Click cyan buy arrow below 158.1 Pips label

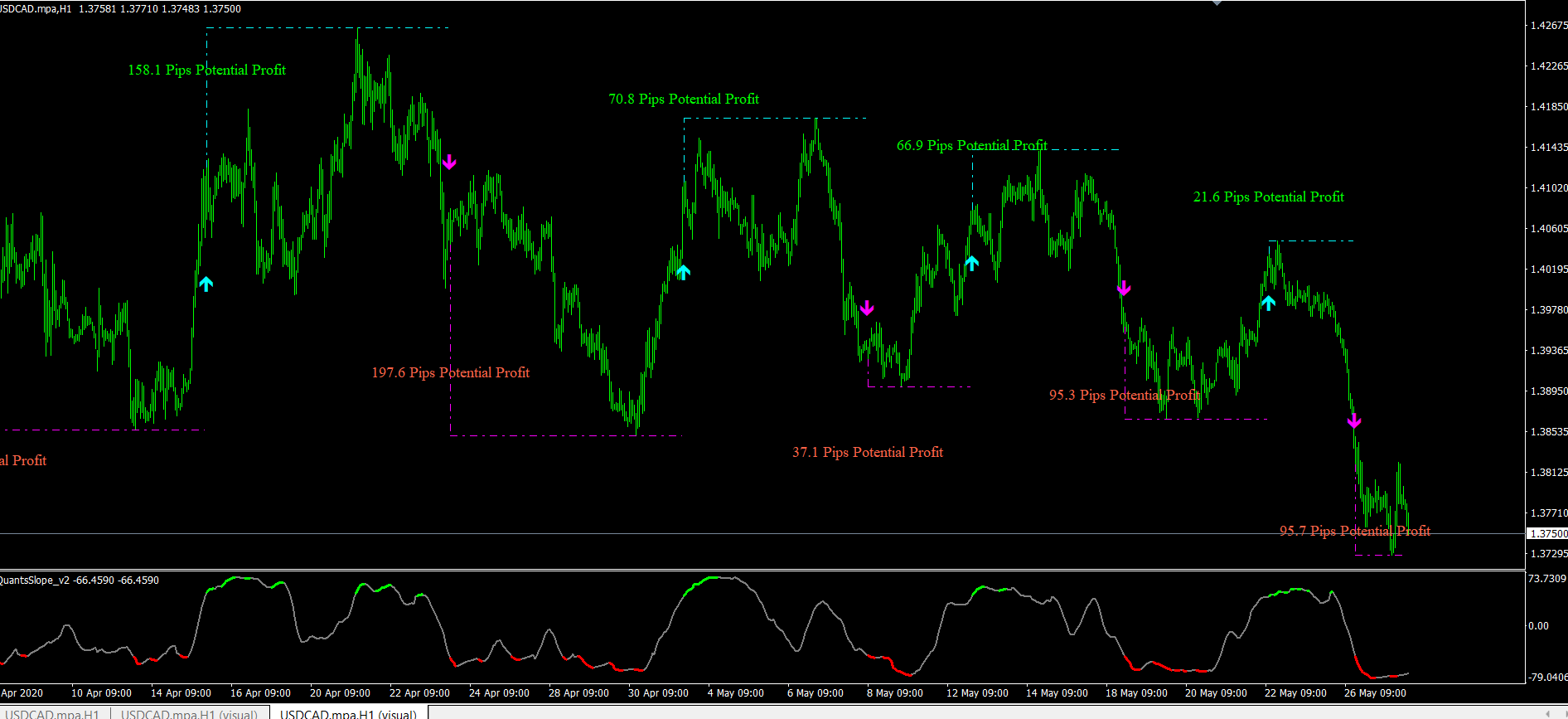click(206, 284)
